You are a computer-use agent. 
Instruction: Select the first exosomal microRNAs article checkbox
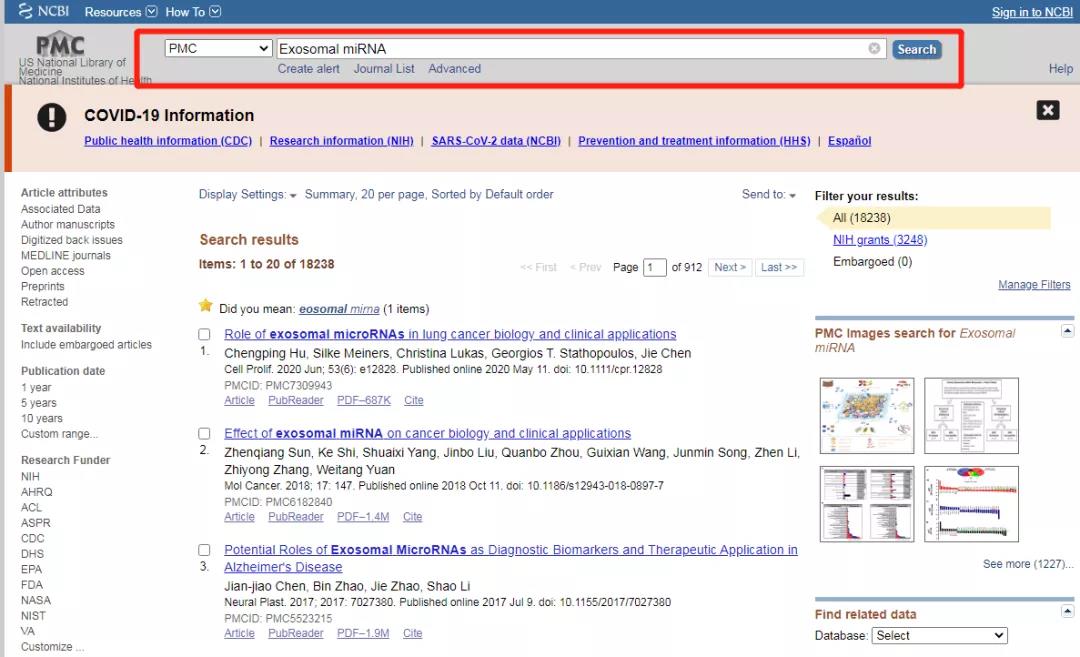204,333
